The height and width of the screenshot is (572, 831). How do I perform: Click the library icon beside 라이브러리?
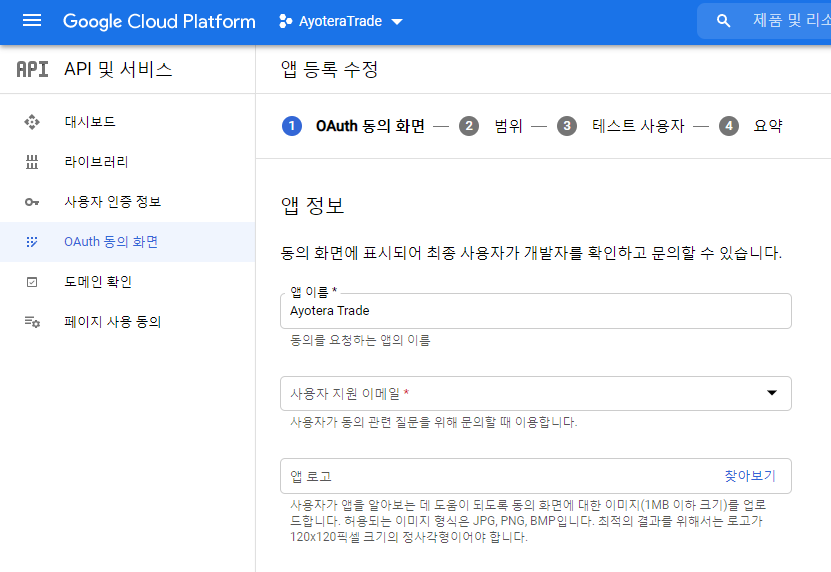(32, 162)
